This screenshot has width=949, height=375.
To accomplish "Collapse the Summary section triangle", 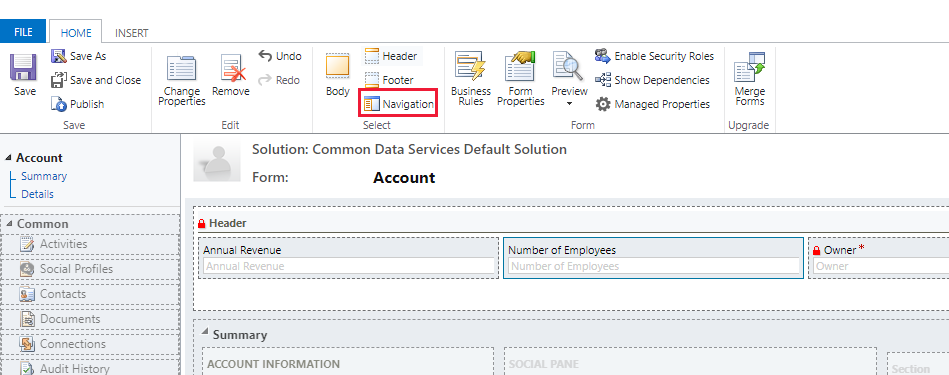I will coord(205,332).
